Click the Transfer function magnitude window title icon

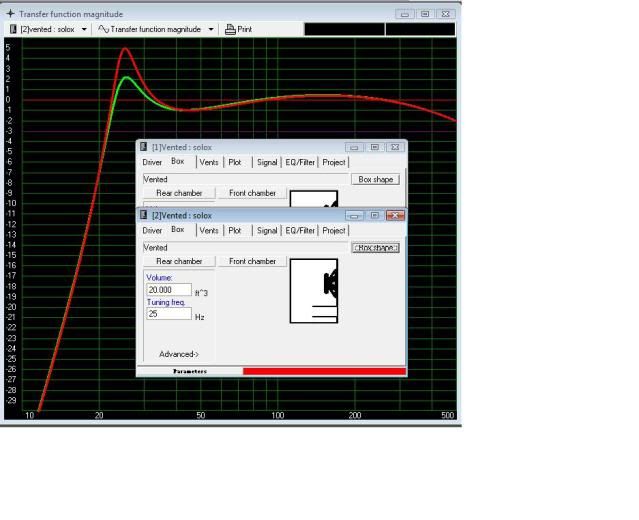[x=10, y=13]
